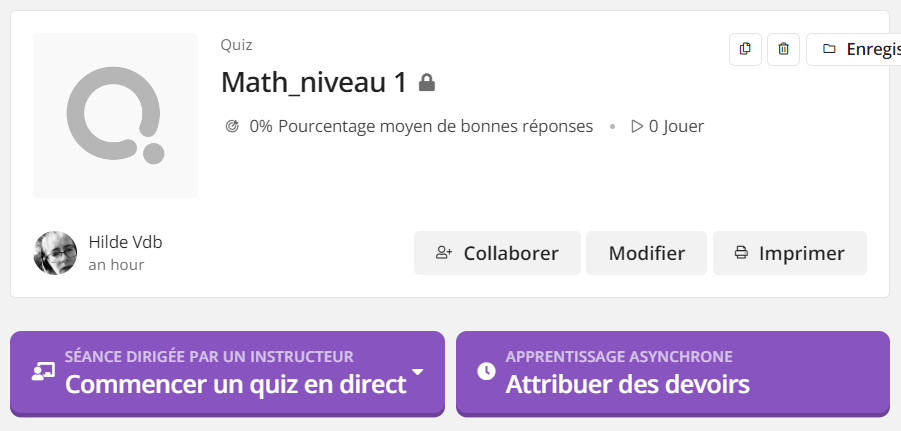Click the duplicate quiz copy icon
The image size is (901, 431).
point(745,49)
